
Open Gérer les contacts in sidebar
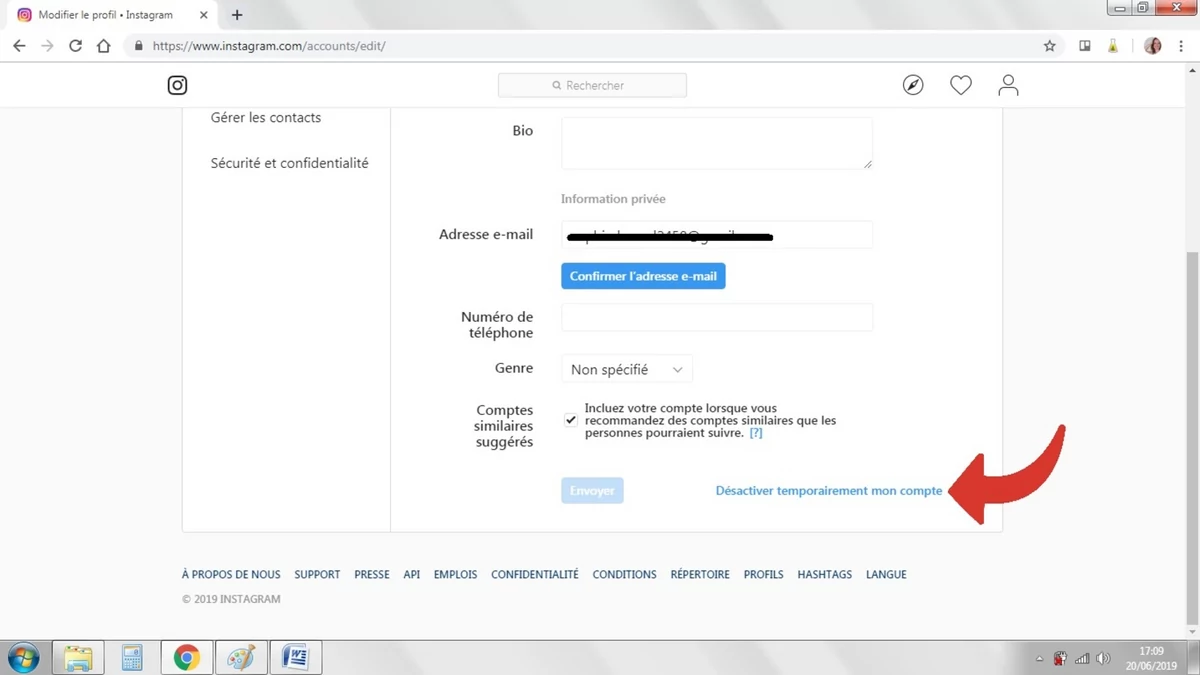pyautogui.click(x=266, y=117)
